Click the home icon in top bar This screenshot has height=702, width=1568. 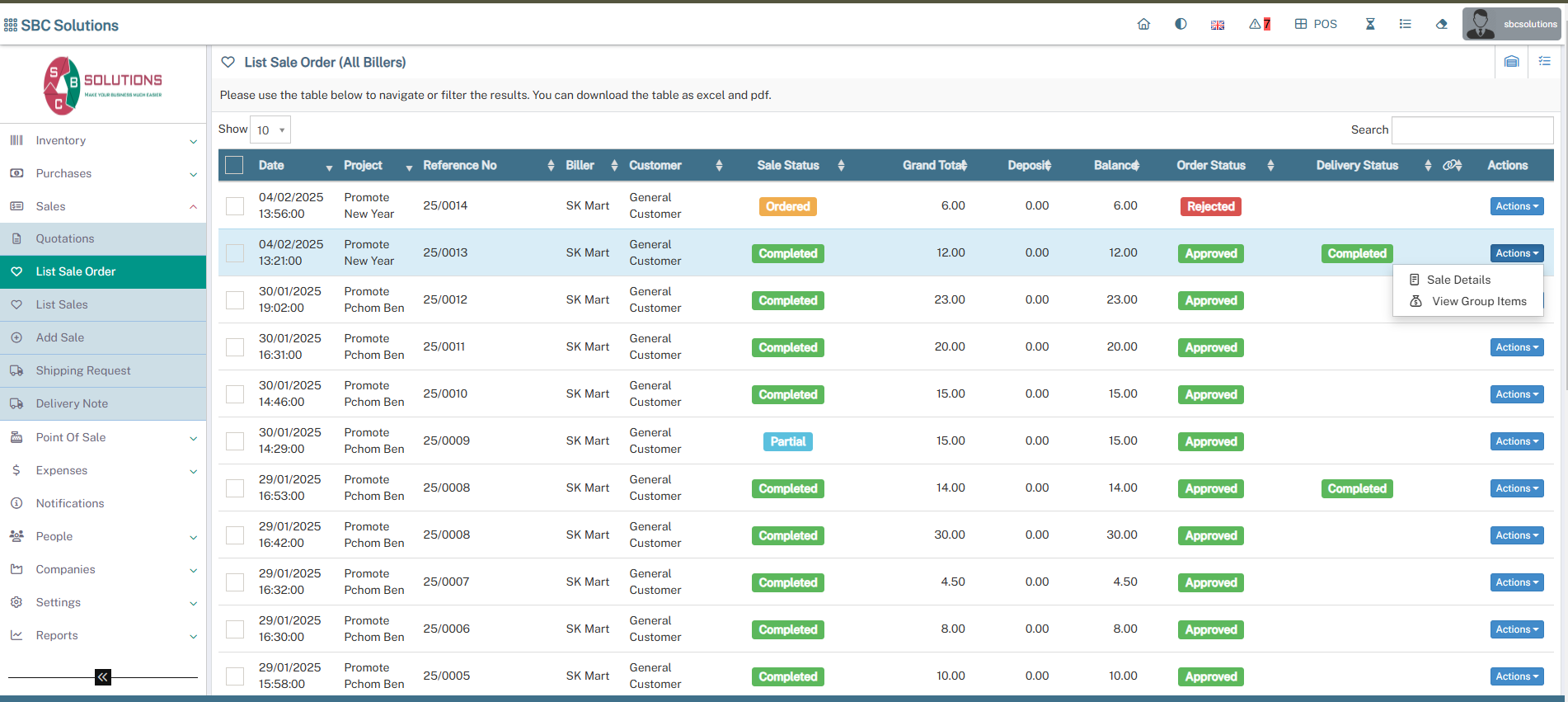[1143, 24]
